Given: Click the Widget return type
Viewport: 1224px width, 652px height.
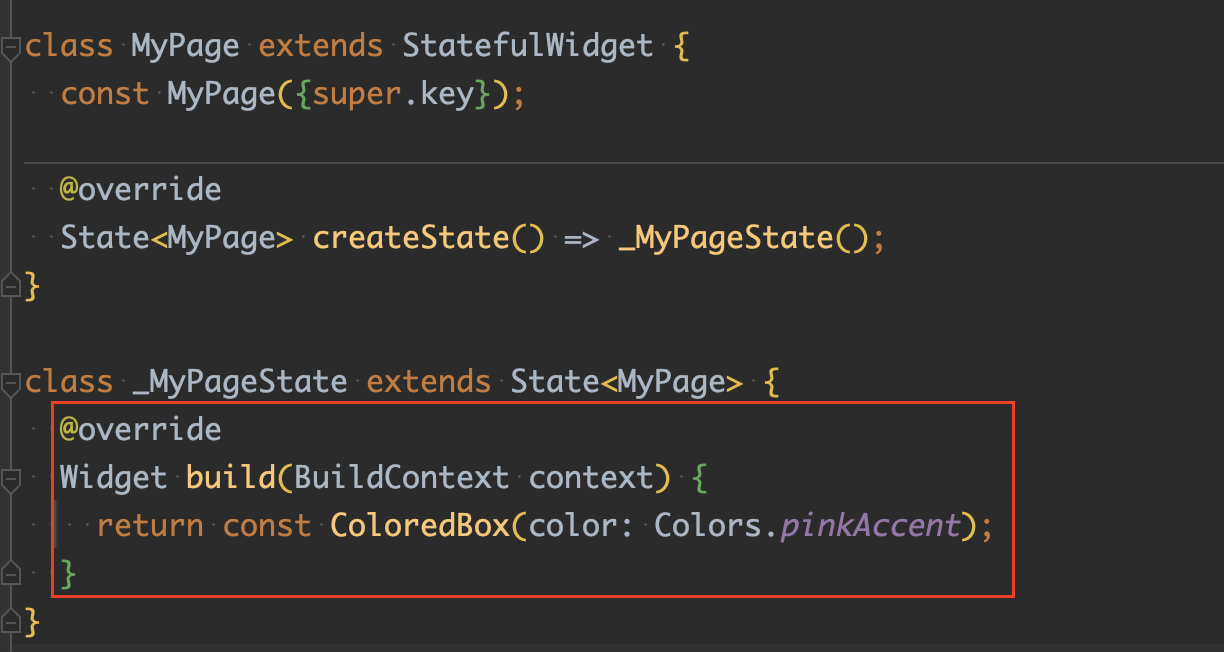Looking at the screenshot, I should click(x=113, y=477).
